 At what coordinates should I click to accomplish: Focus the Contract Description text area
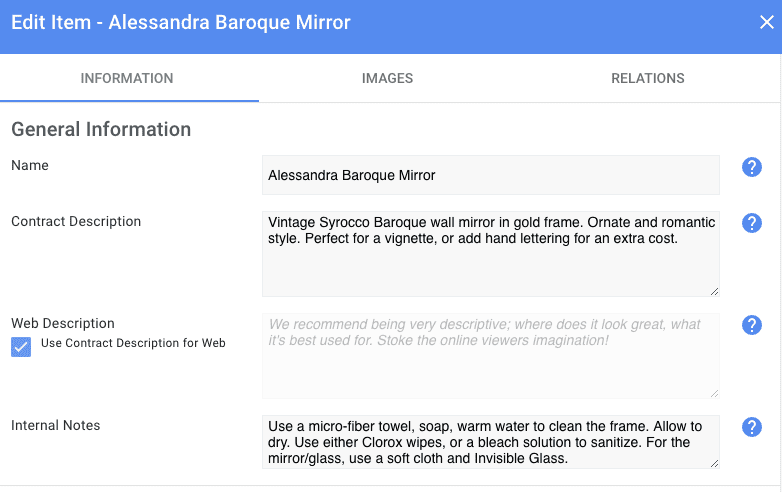tap(490, 254)
